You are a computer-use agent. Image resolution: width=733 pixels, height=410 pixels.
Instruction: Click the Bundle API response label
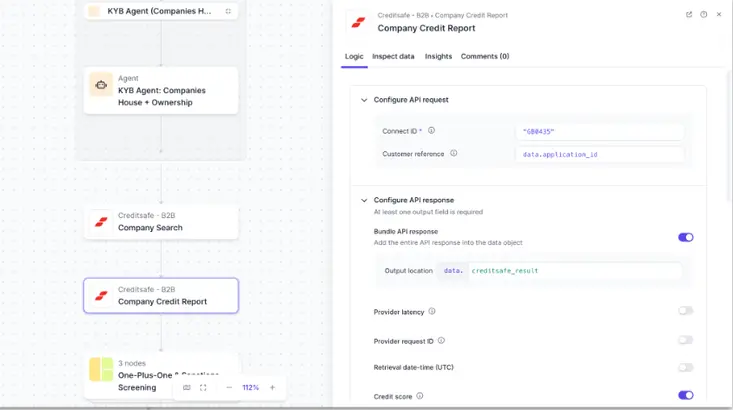pos(405,231)
